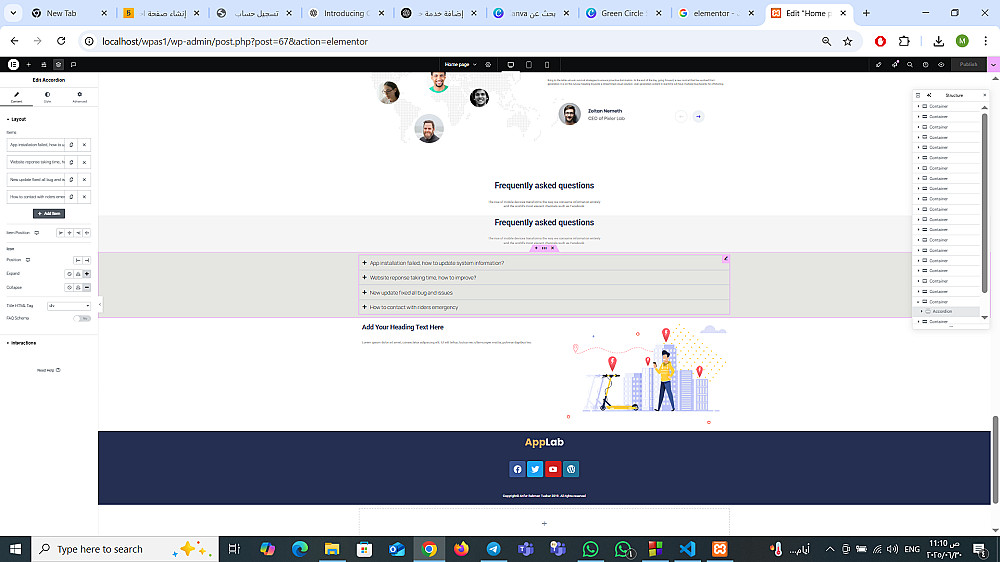This screenshot has height=562, width=1000.
Task: Set Icon Position to end
Action: 87,260
